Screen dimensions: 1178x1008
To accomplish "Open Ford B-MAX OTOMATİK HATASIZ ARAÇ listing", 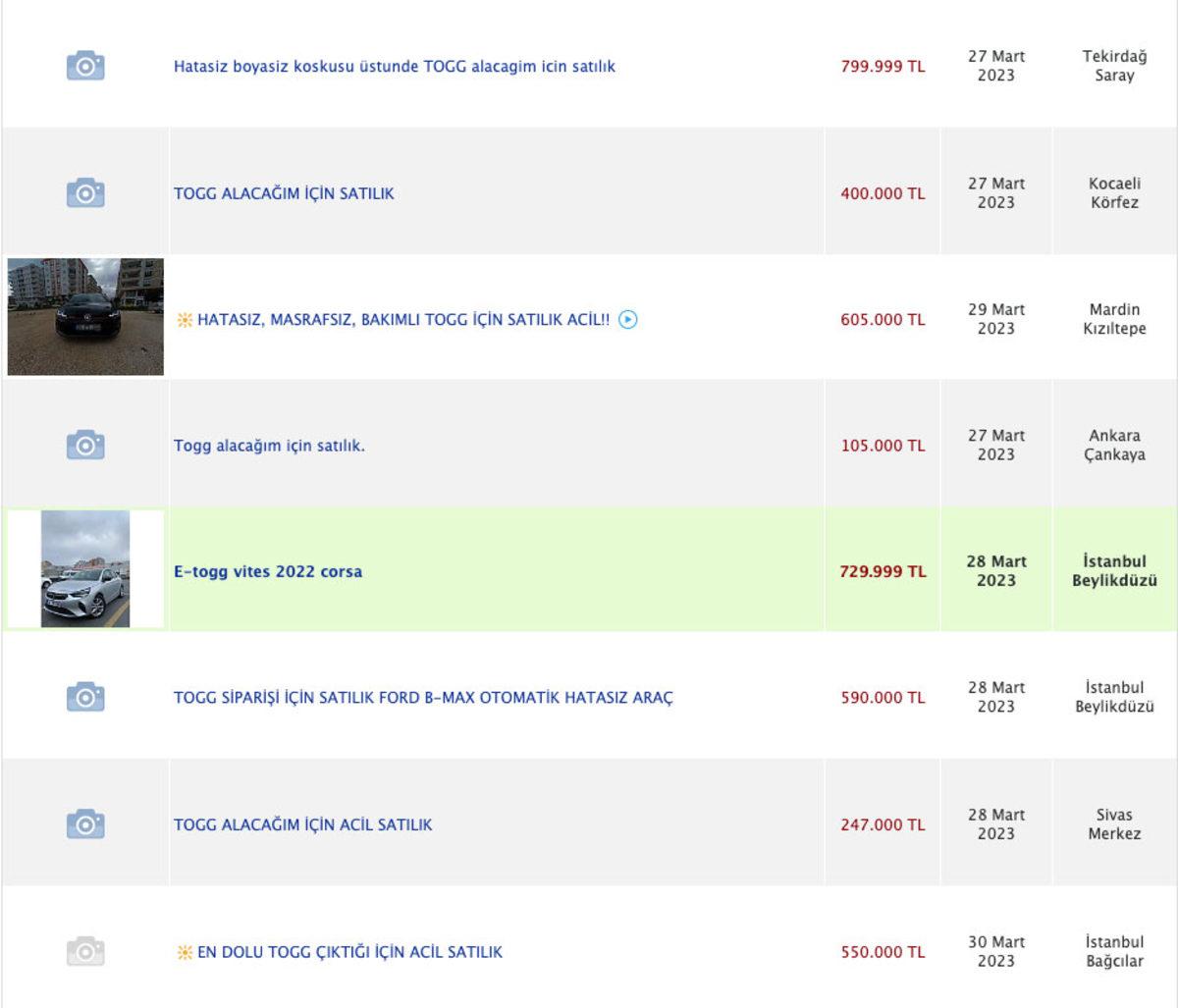I will [423, 698].
